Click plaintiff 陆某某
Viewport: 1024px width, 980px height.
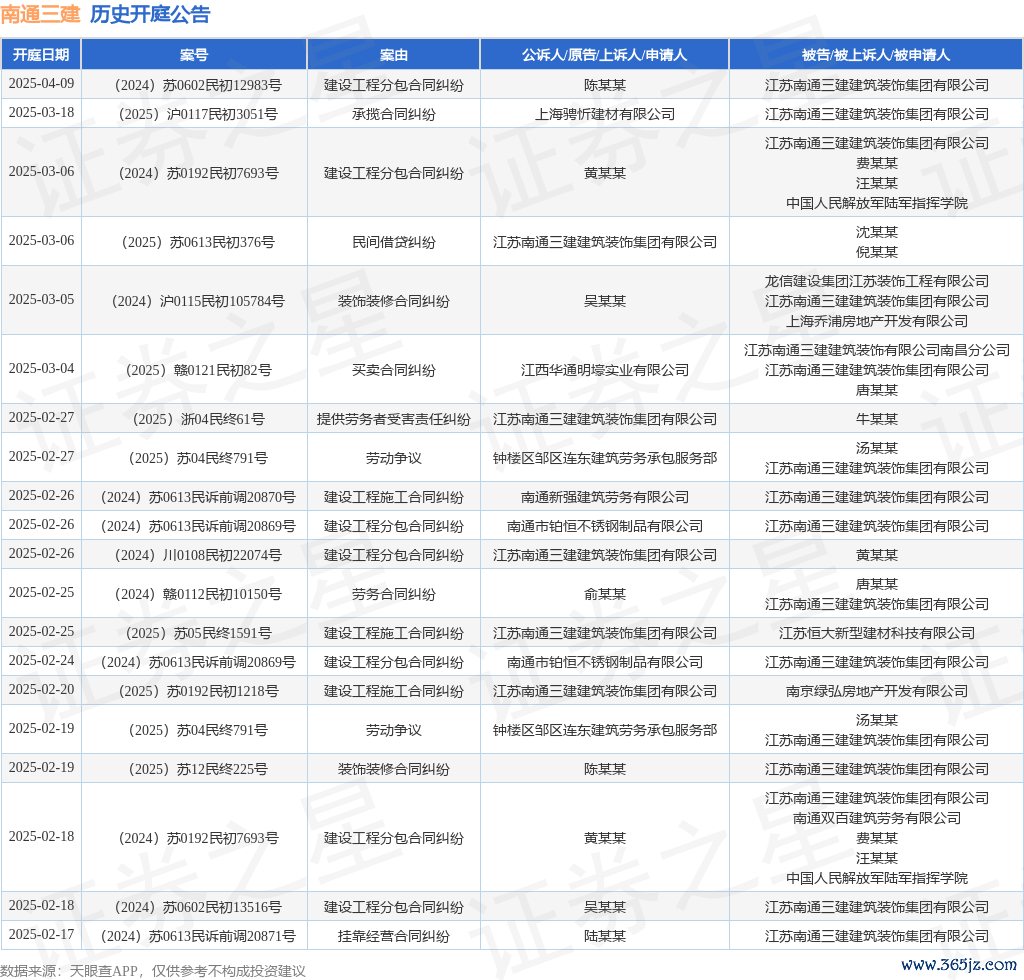point(605,936)
